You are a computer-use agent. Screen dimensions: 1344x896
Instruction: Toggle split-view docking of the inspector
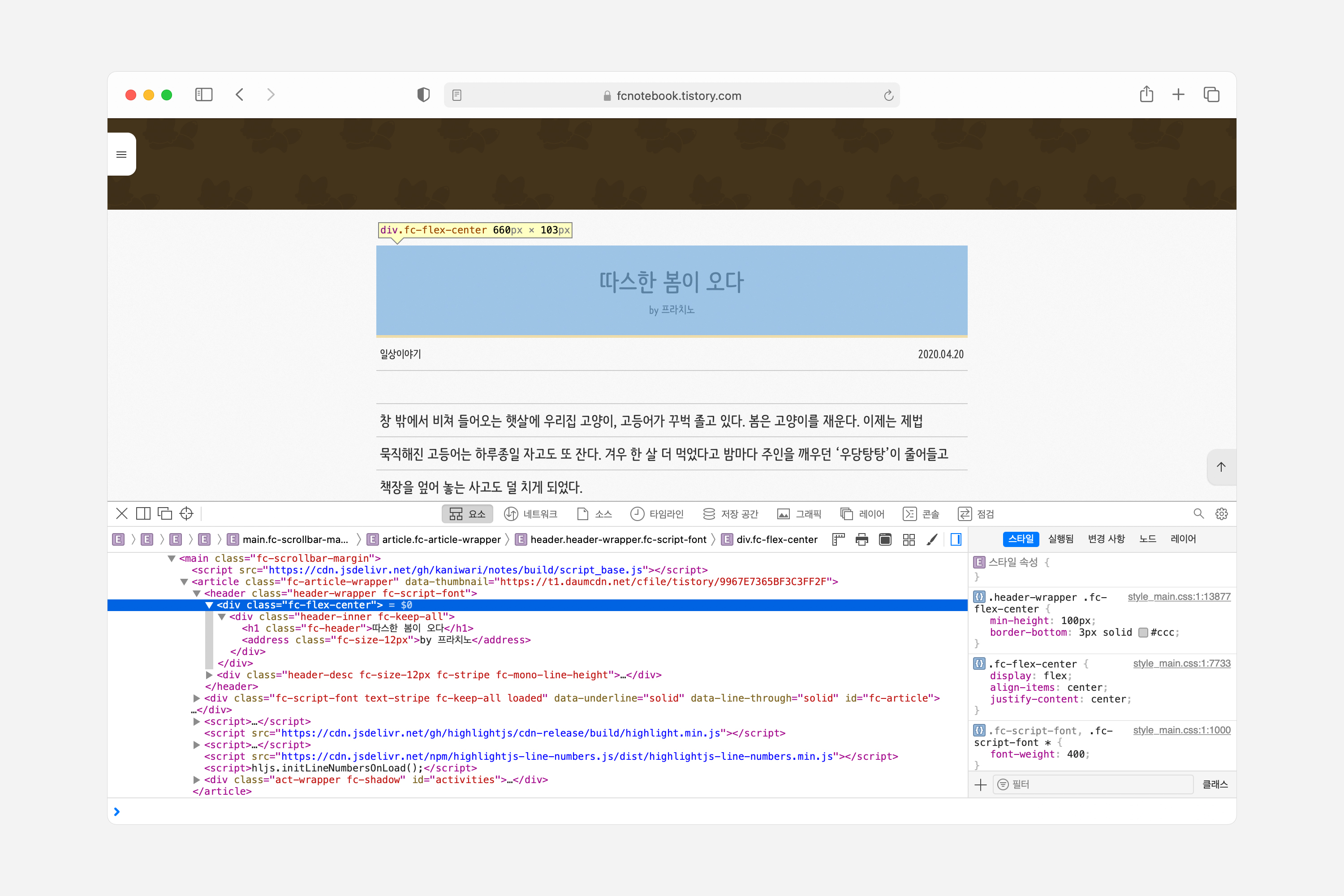click(143, 513)
